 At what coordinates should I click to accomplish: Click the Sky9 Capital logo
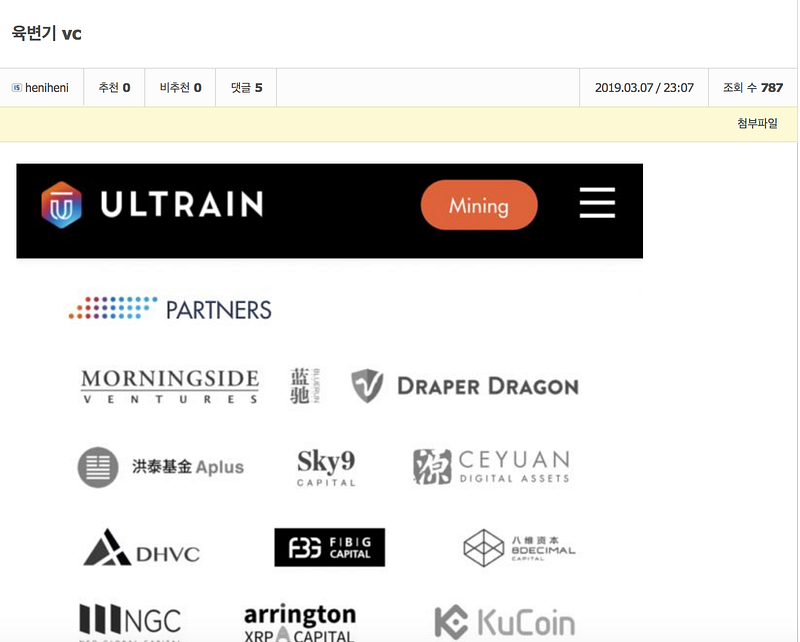(x=326, y=467)
